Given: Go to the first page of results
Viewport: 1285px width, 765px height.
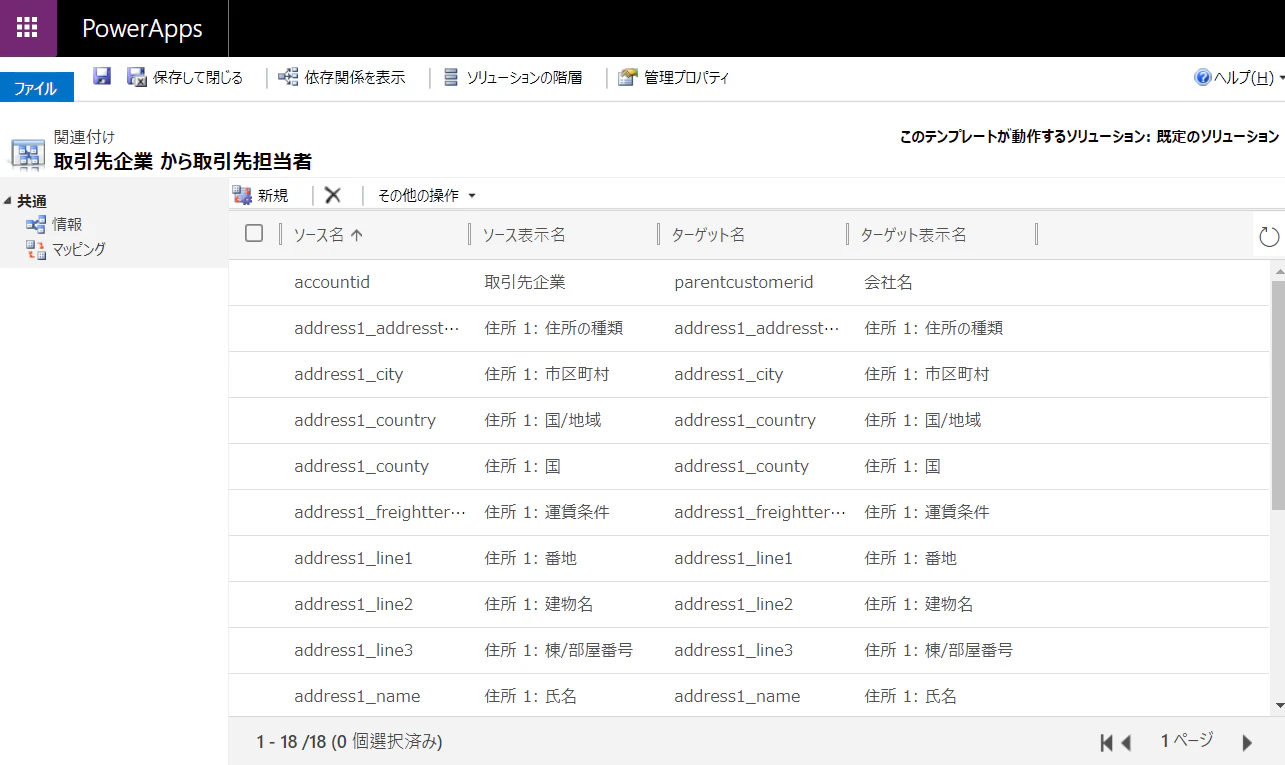Looking at the screenshot, I should pyautogui.click(x=1106, y=742).
